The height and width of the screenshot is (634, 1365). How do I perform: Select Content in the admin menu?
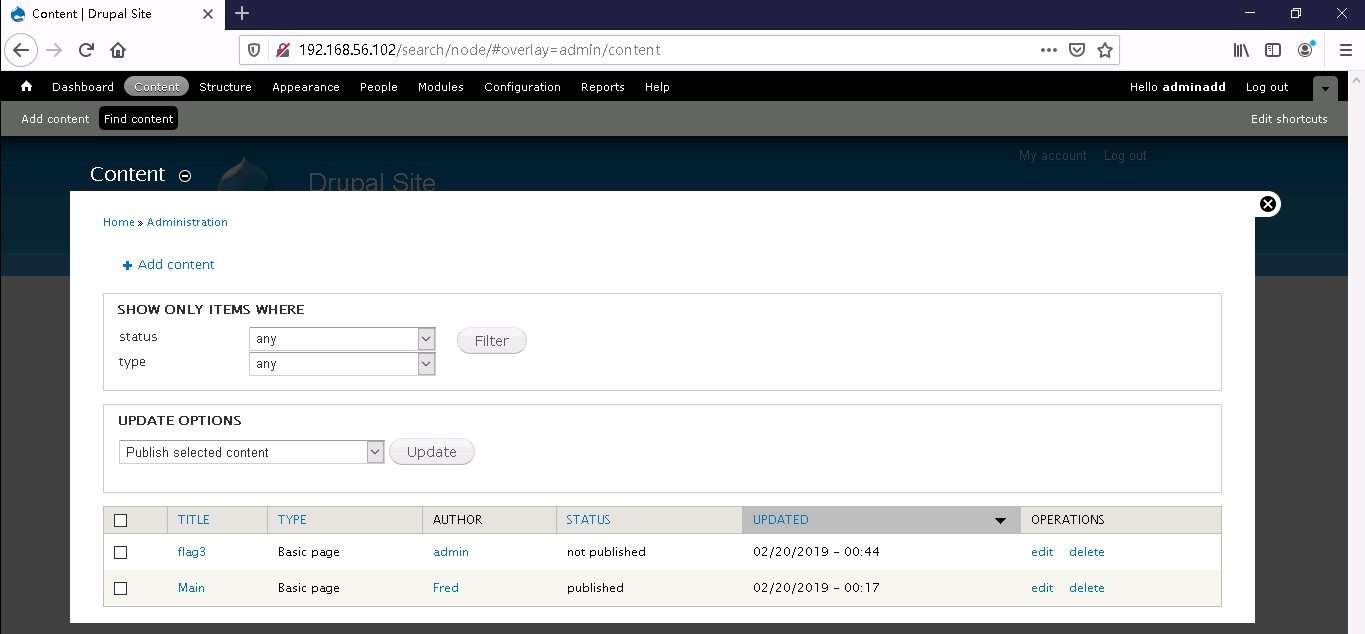(156, 87)
